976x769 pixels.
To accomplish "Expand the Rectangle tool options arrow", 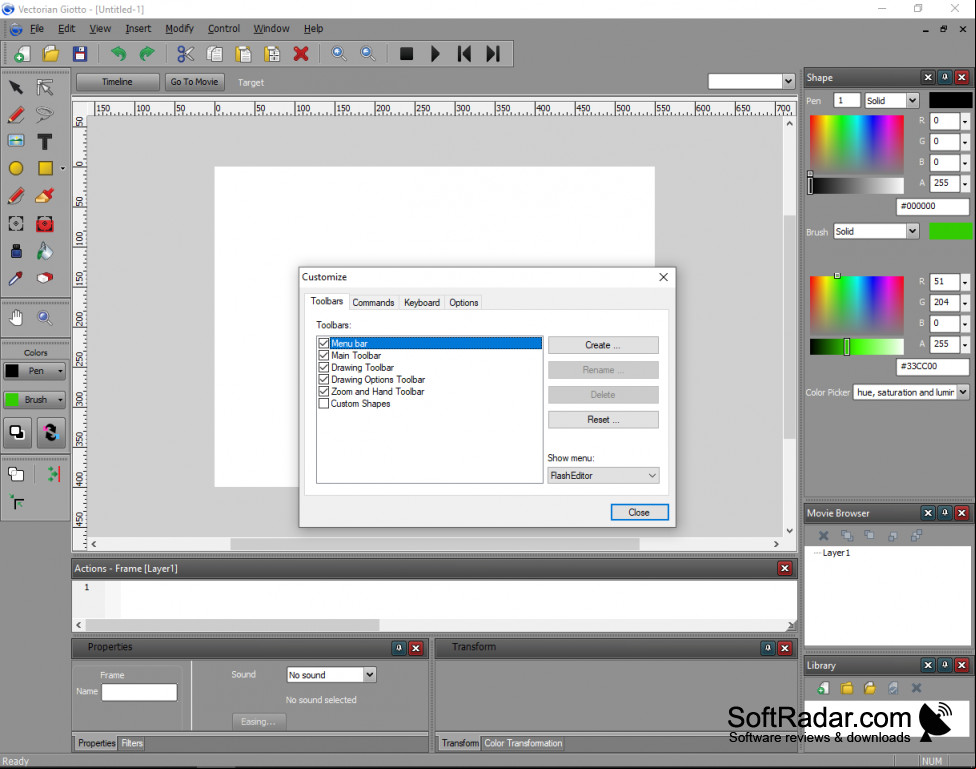I will 62,168.
